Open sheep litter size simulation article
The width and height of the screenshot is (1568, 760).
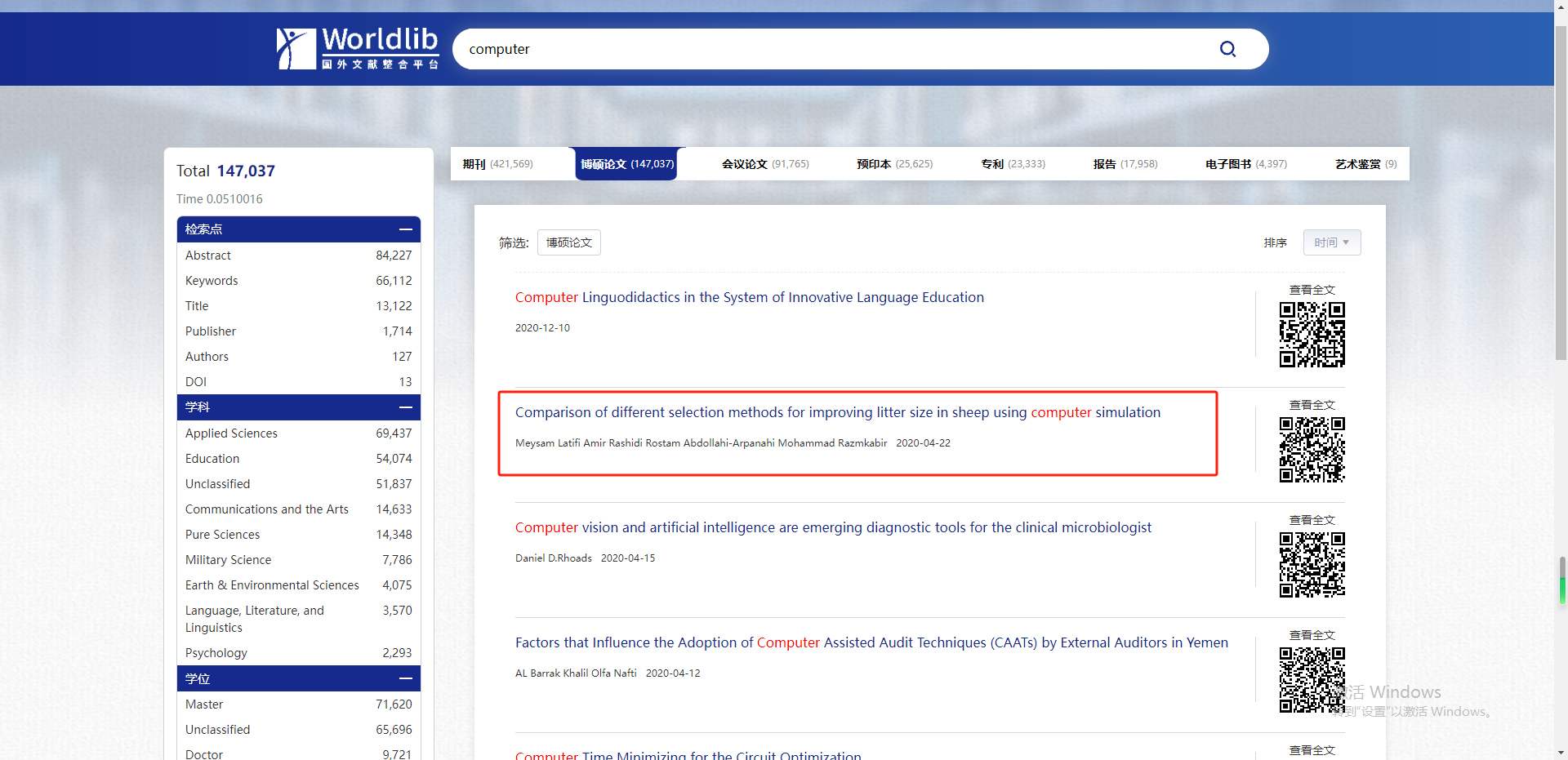tap(838, 412)
